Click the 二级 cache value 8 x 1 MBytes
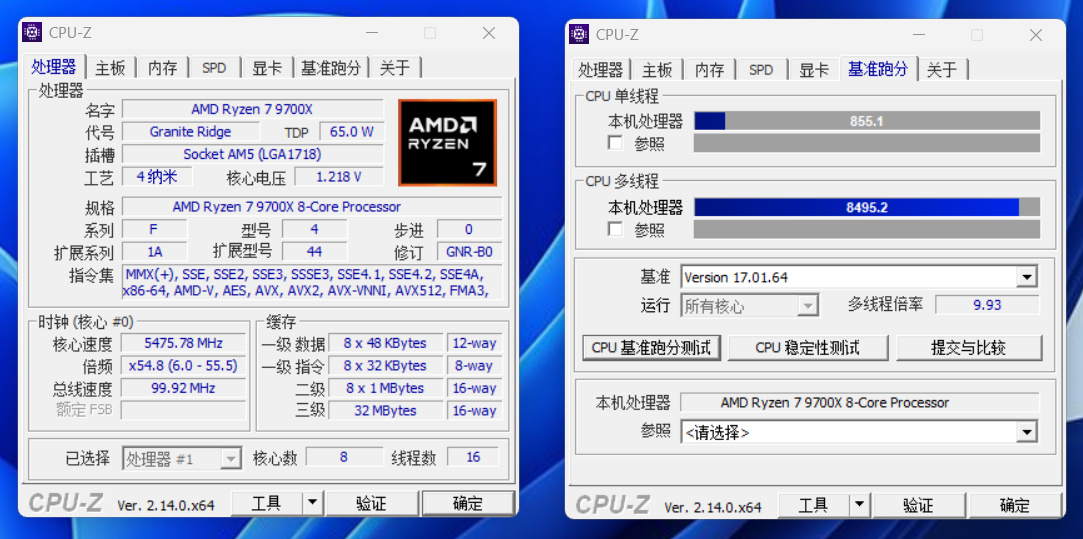Viewport: 1083px width, 539px height. click(x=385, y=388)
